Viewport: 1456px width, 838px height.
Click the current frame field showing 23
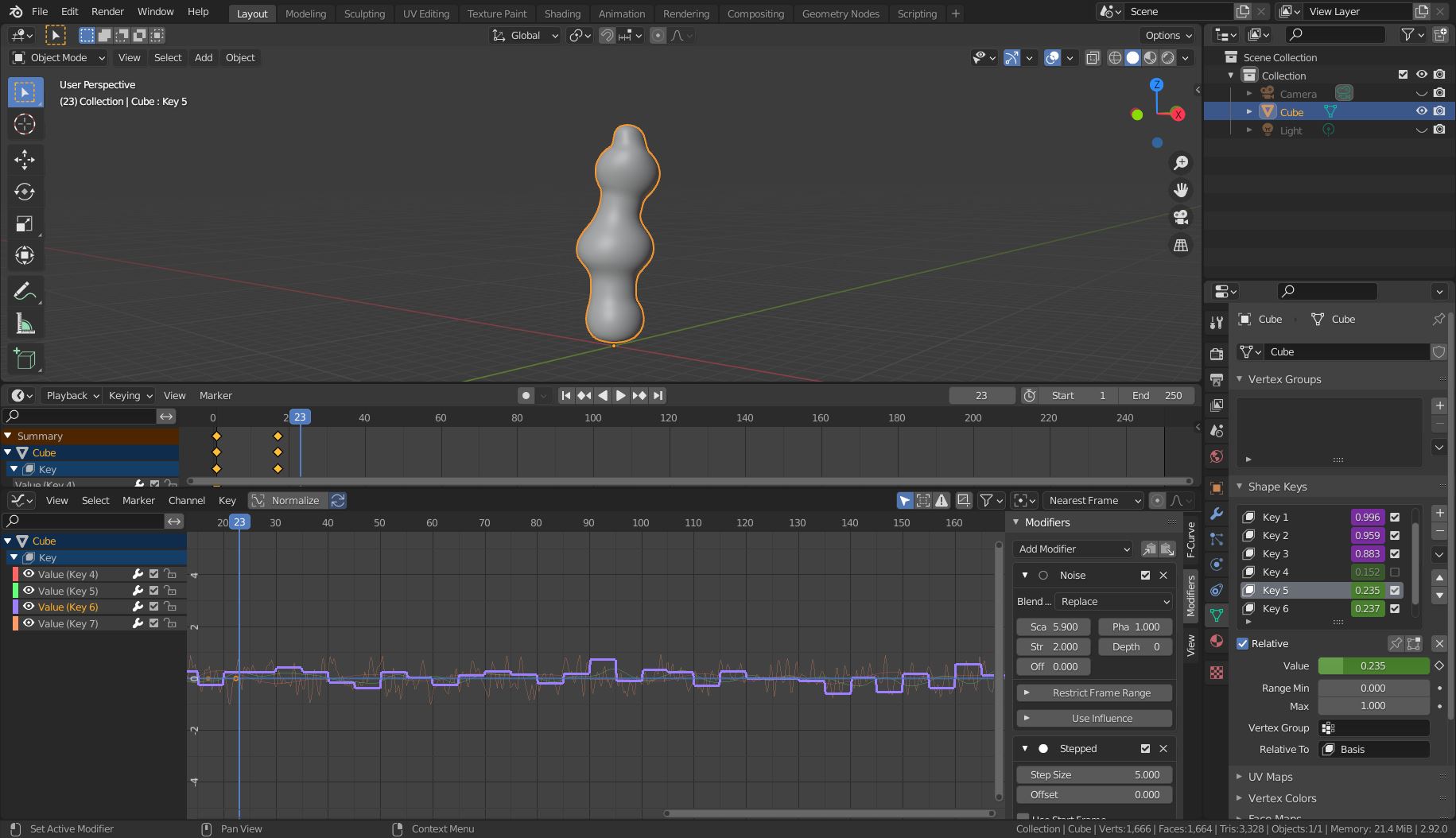pyautogui.click(x=981, y=395)
